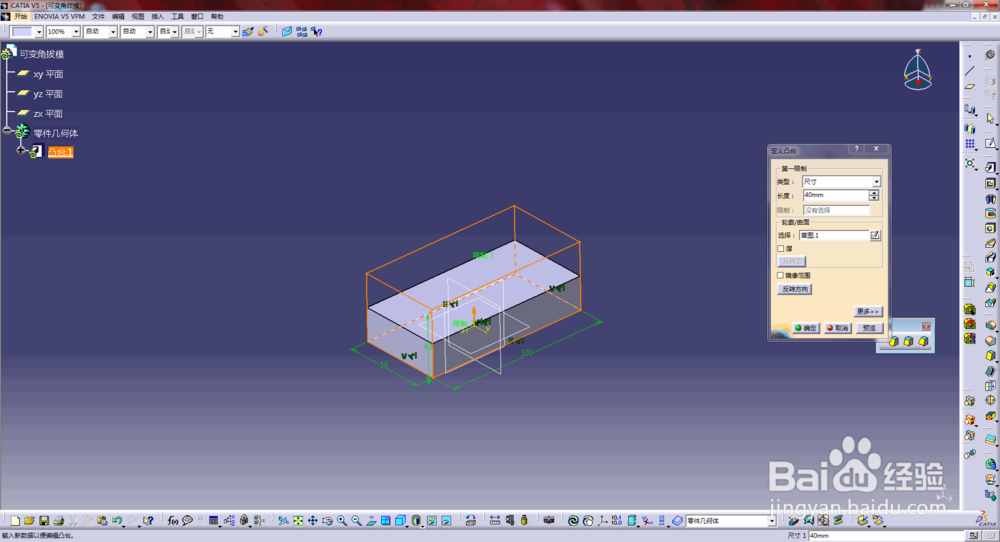Select the zx 平面 tree item

(48, 114)
